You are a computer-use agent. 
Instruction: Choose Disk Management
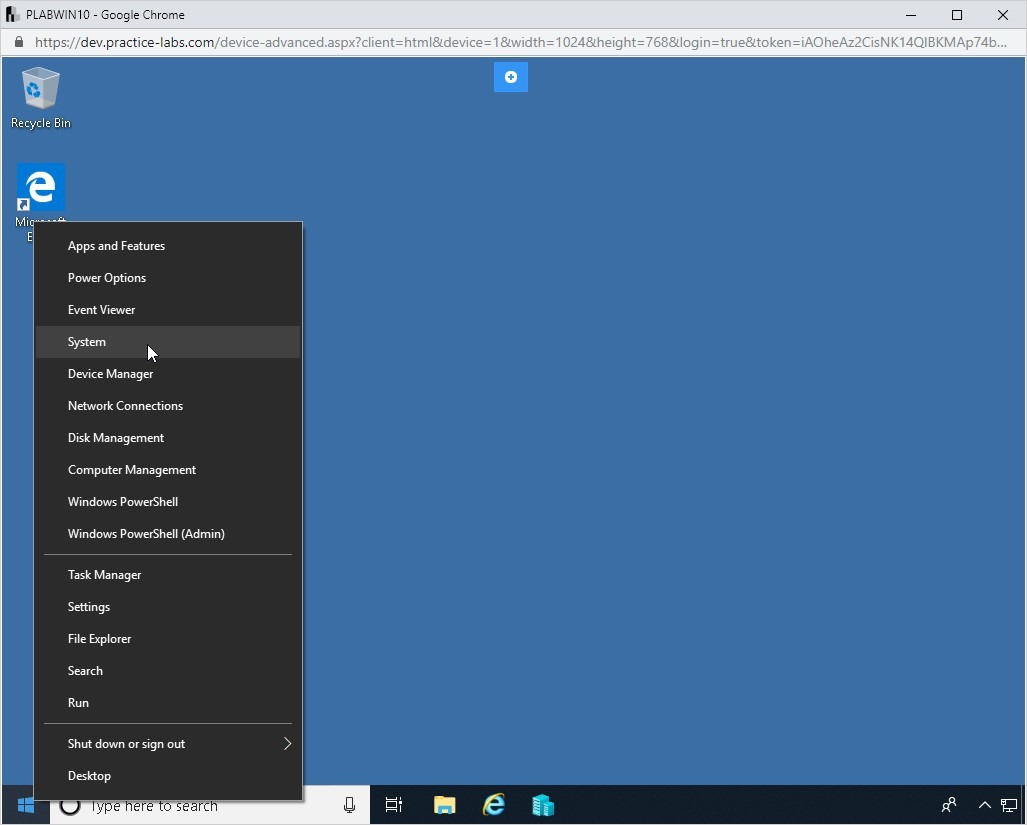(168, 439)
